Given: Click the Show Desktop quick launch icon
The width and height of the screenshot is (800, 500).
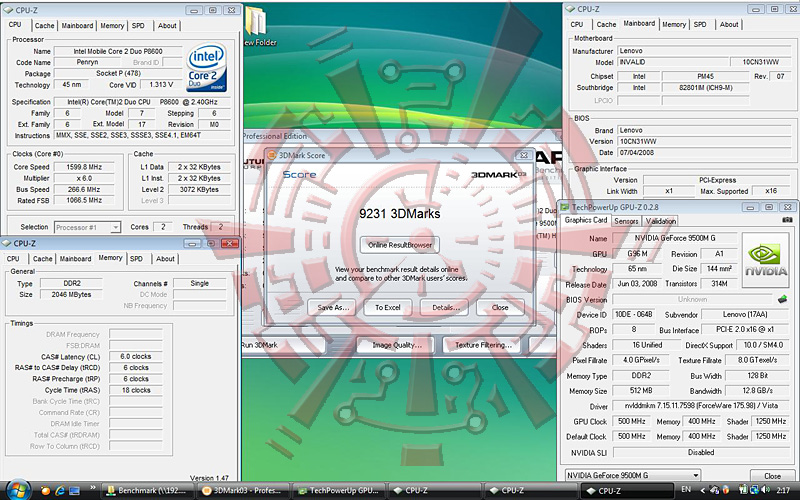Looking at the screenshot, I should pos(74,491).
